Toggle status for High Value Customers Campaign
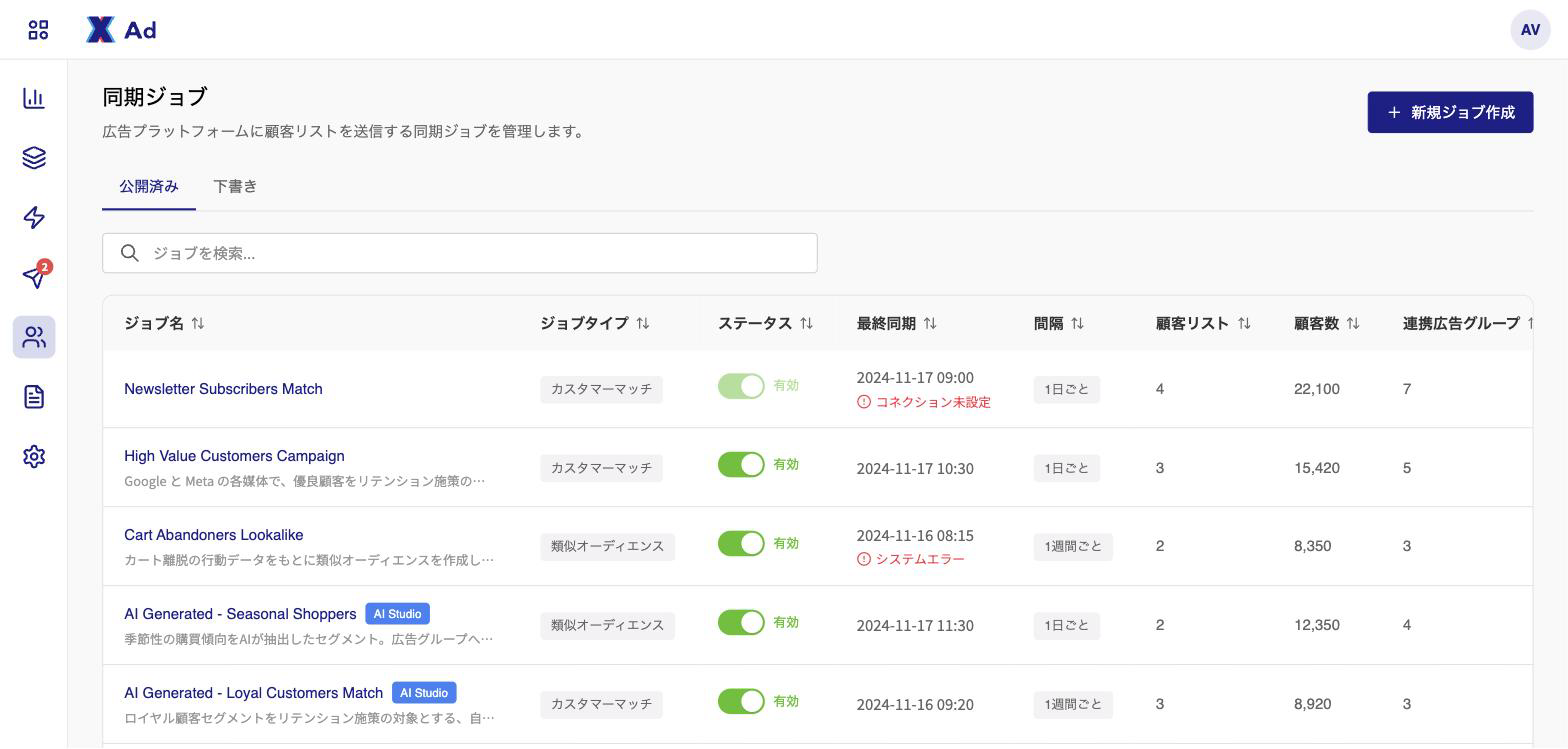Image resolution: width=1568 pixels, height=749 pixels. (741, 464)
